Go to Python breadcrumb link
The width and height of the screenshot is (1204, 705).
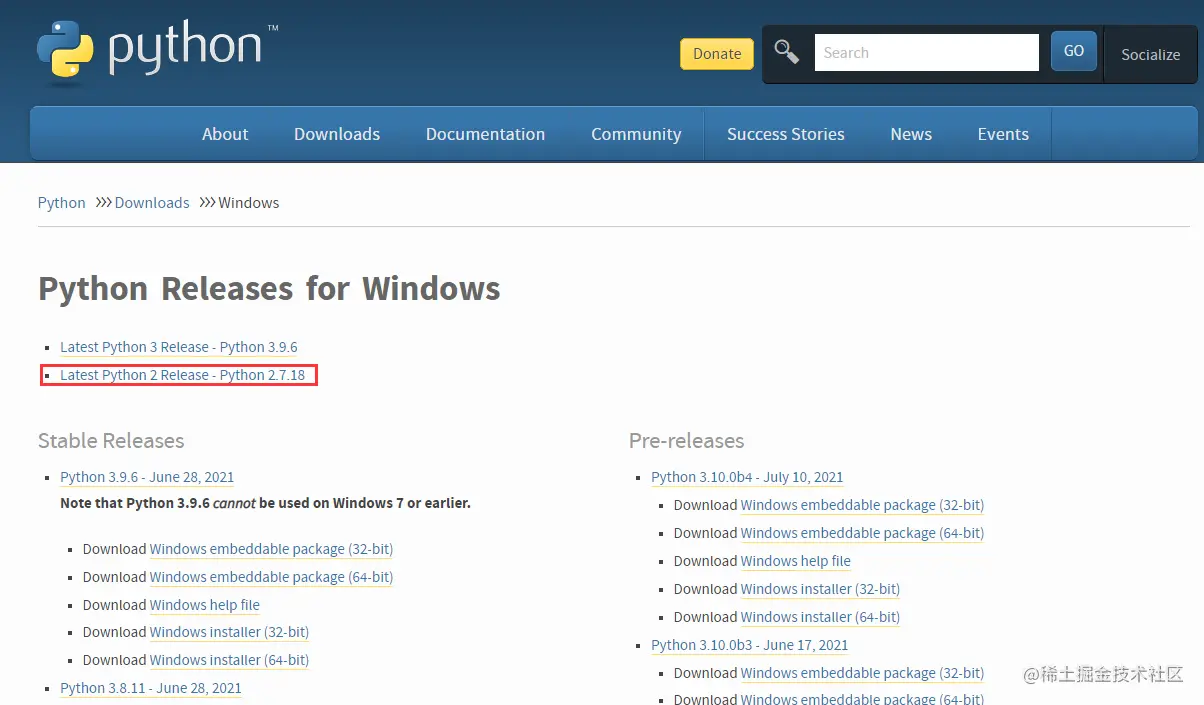click(62, 203)
